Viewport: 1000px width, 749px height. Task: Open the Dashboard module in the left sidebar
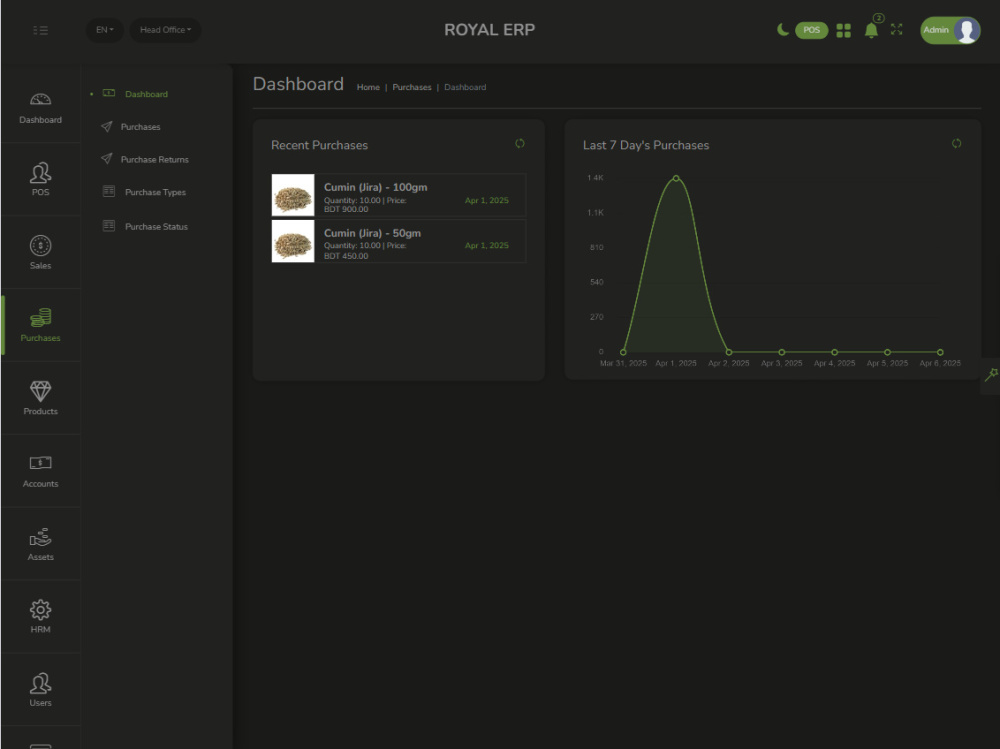coord(40,108)
